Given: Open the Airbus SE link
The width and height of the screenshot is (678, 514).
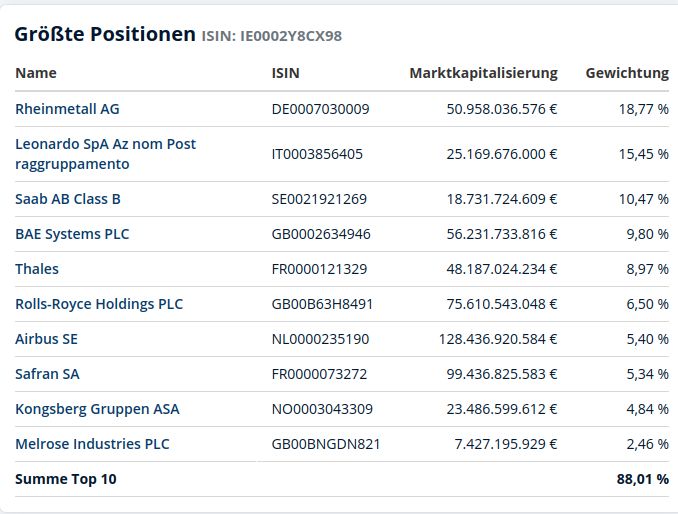Looking at the screenshot, I should click(x=46, y=339).
